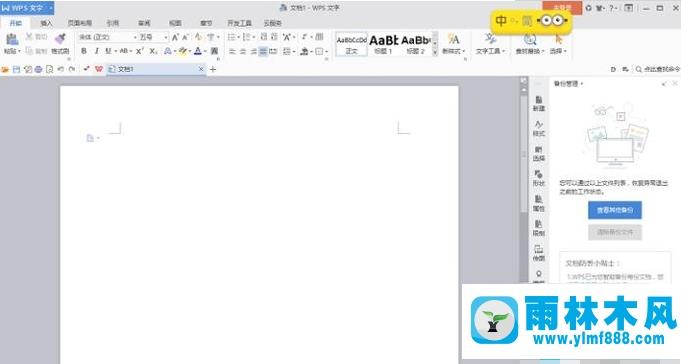This screenshot has height=364, width=690.
Task: Click the decrease indent icon
Action: click(x=264, y=37)
